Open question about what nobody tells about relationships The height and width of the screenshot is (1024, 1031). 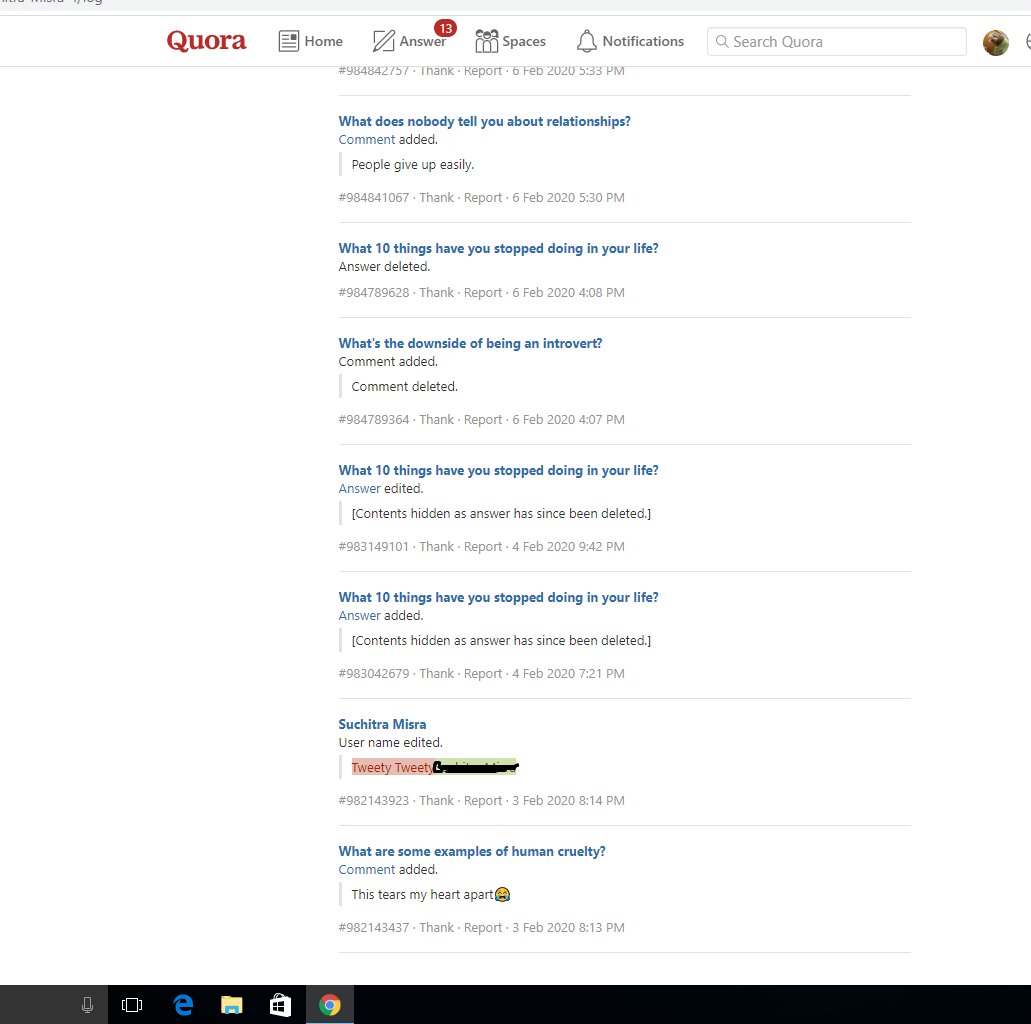pos(484,121)
